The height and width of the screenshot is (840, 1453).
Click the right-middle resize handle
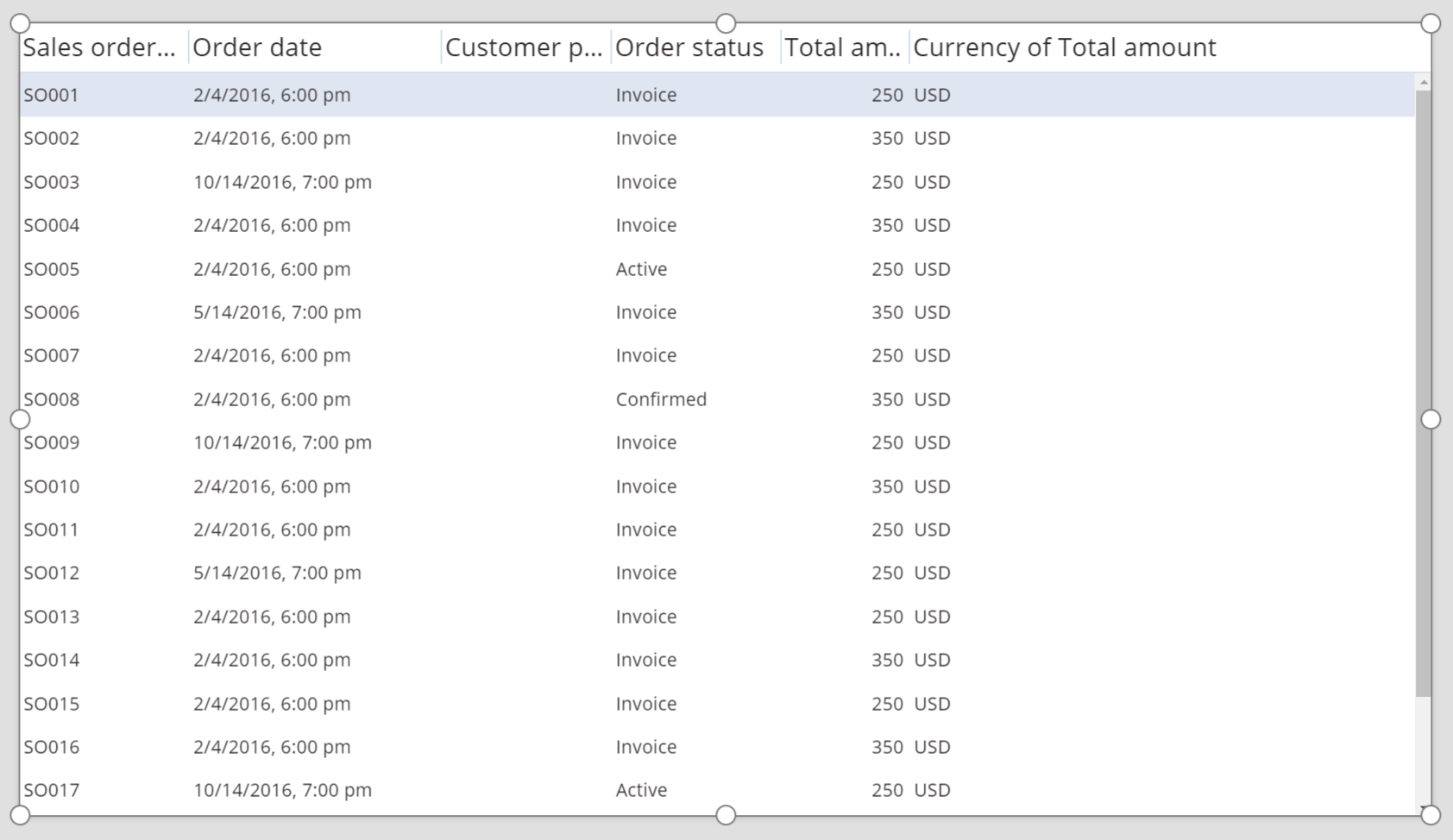click(x=1433, y=419)
